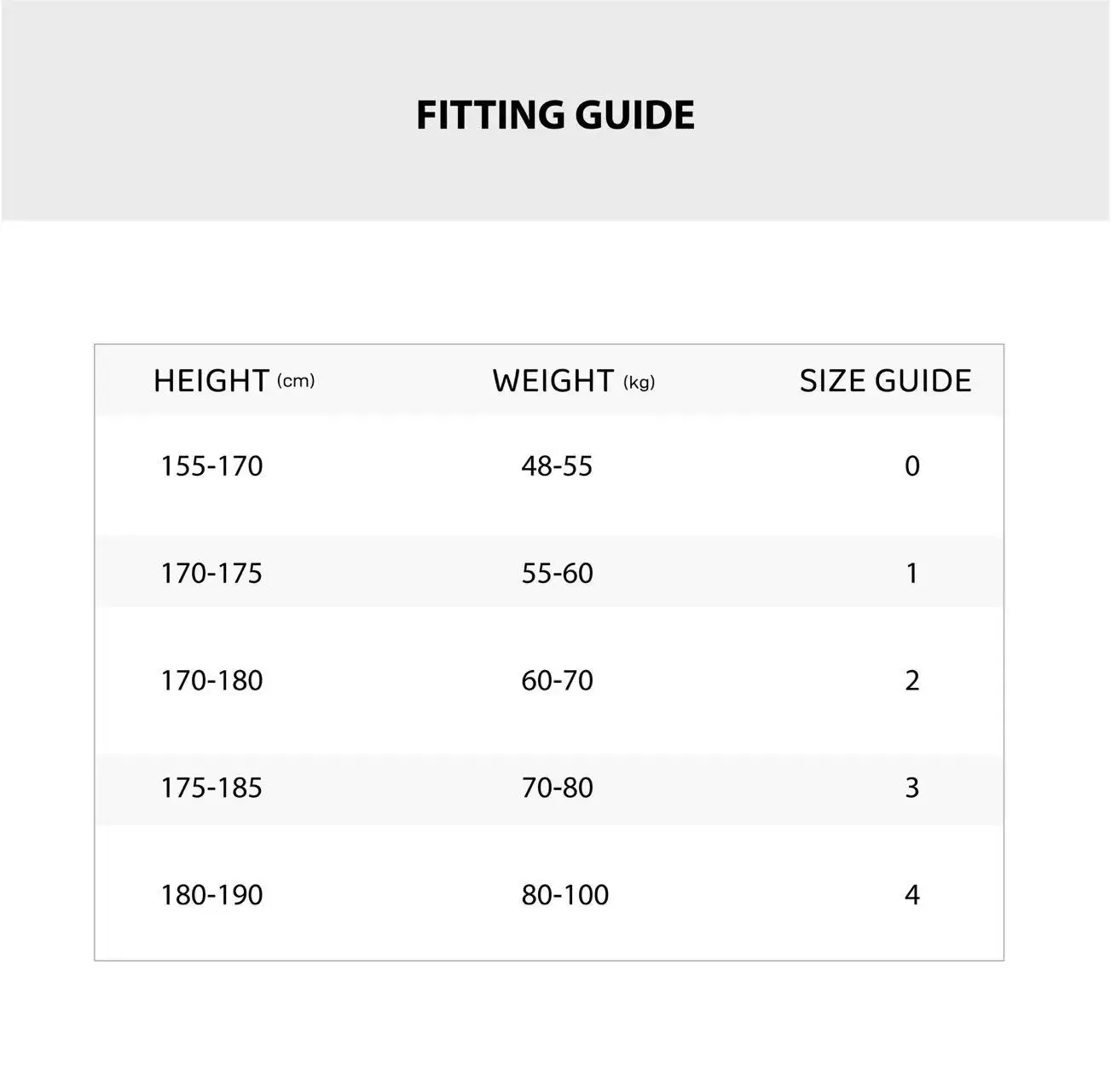Click the 180-190 height cell
The image size is (1111, 1092).
click(x=211, y=895)
